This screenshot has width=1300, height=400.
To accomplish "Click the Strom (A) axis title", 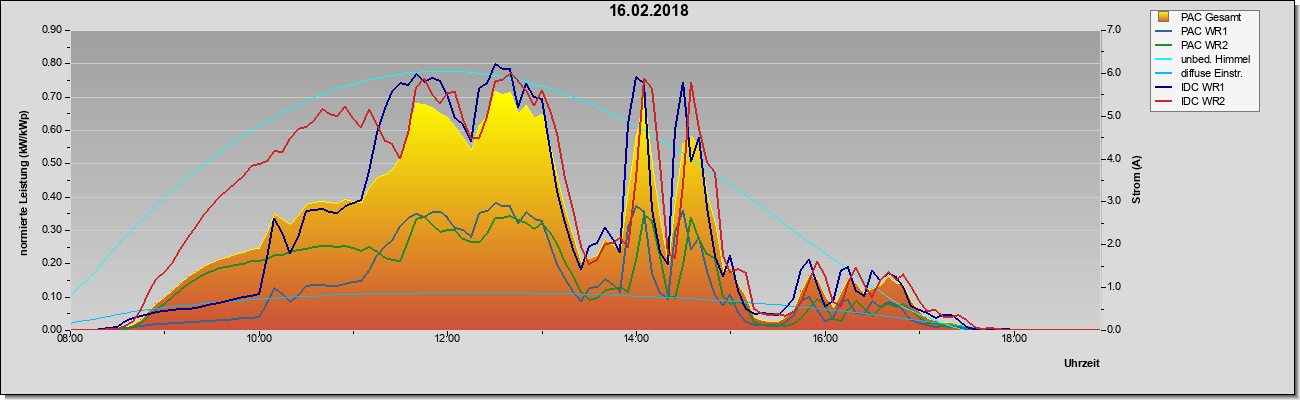I will [x=1136, y=181].
